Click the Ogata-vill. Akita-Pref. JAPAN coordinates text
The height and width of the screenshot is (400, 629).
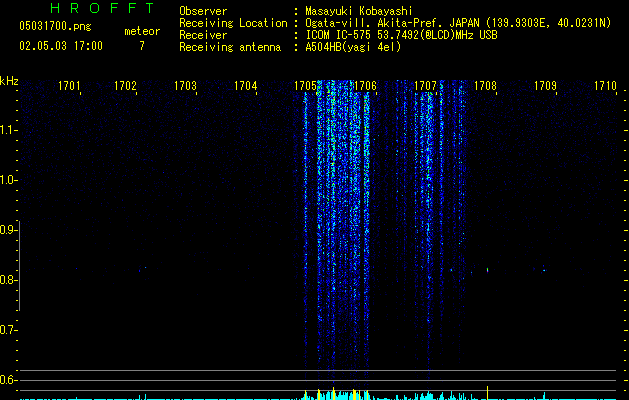pyautogui.click(x=458, y=23)
